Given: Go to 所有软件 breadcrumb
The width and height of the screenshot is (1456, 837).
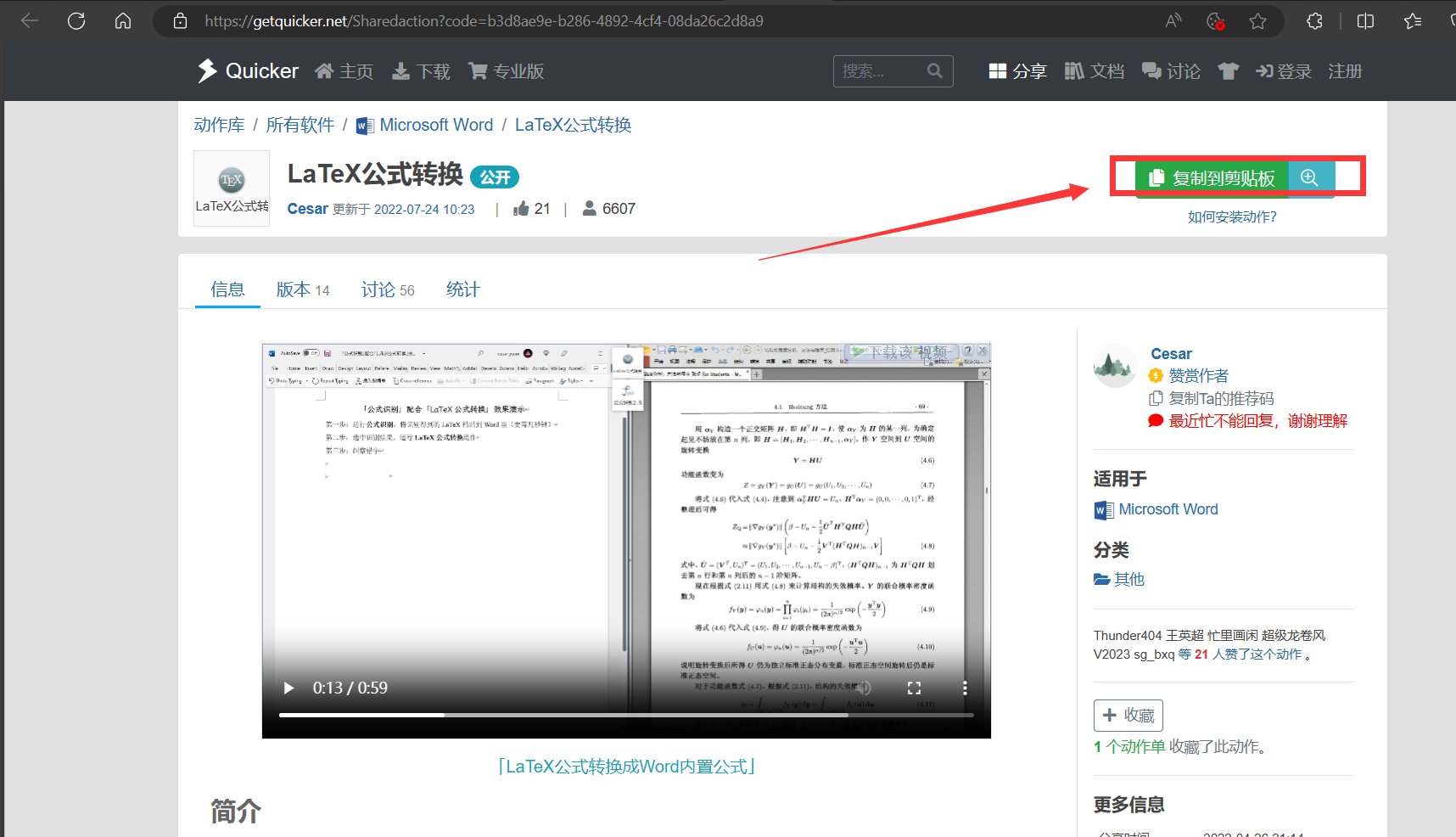Looking at the screenshot, I should pos(300,125).
